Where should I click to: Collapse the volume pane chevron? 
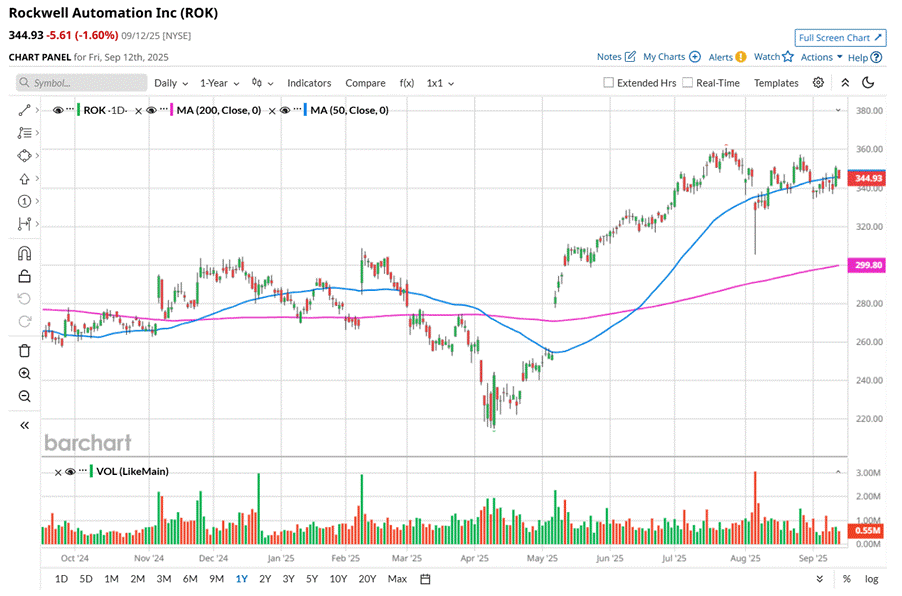[x=838, y=472]
